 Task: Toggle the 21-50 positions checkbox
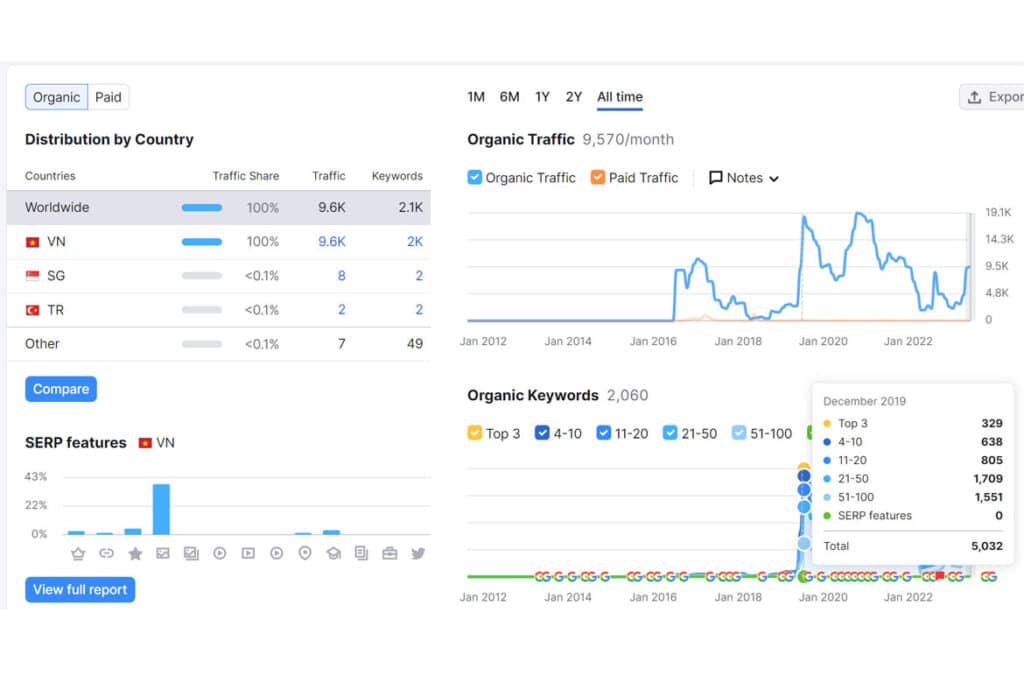click(670, 433)
